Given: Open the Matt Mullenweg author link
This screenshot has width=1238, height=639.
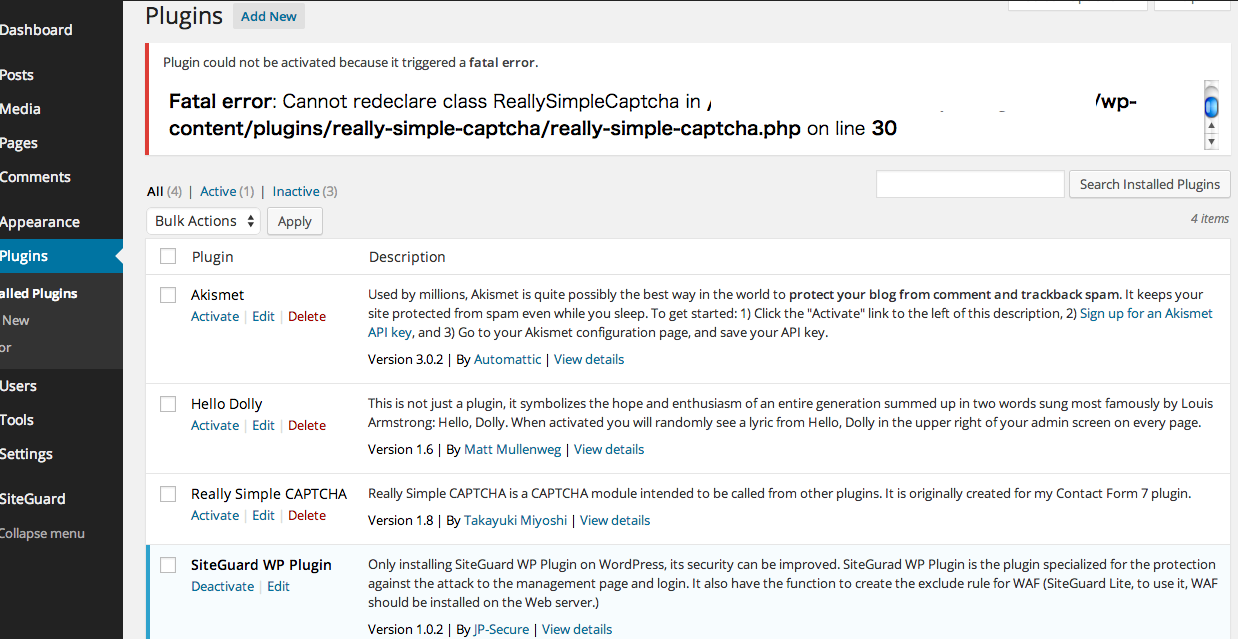Looking at the screenshot, I should coord(513,449).
